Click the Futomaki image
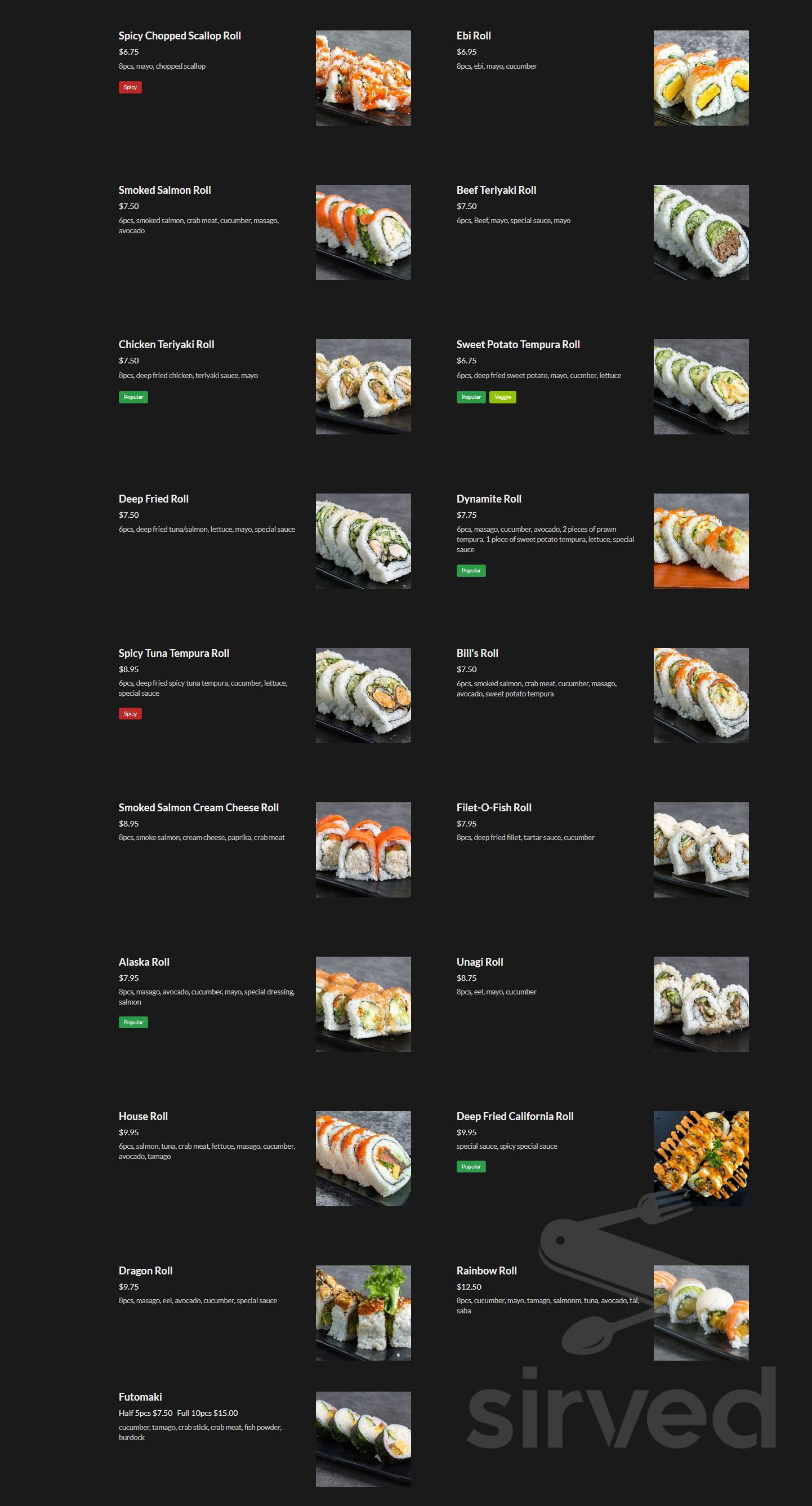Screen dimensions: 812x1506 363,1439
